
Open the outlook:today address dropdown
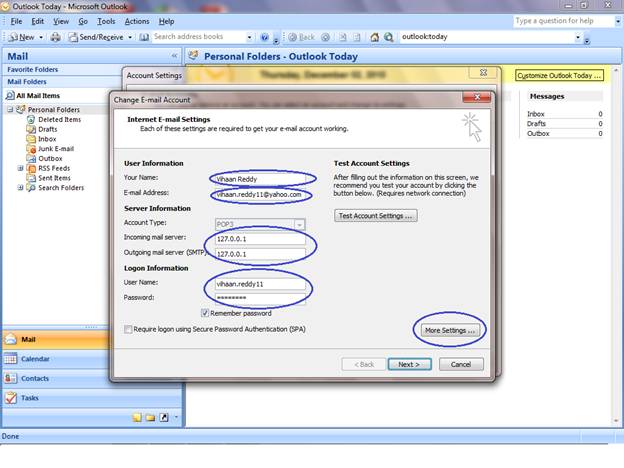[578, 37]
